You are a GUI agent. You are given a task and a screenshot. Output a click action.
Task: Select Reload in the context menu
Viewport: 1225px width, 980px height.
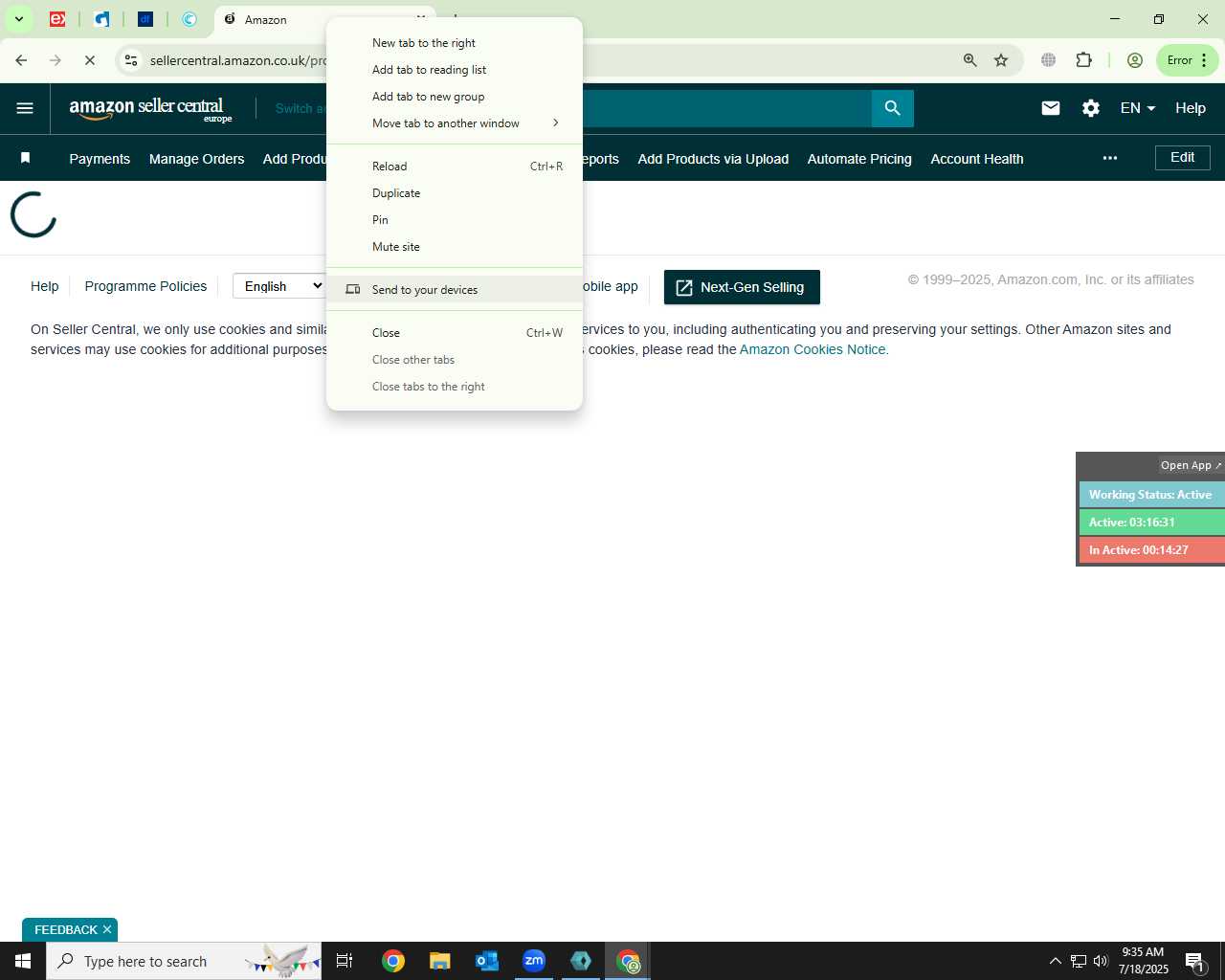pos(455,167)
